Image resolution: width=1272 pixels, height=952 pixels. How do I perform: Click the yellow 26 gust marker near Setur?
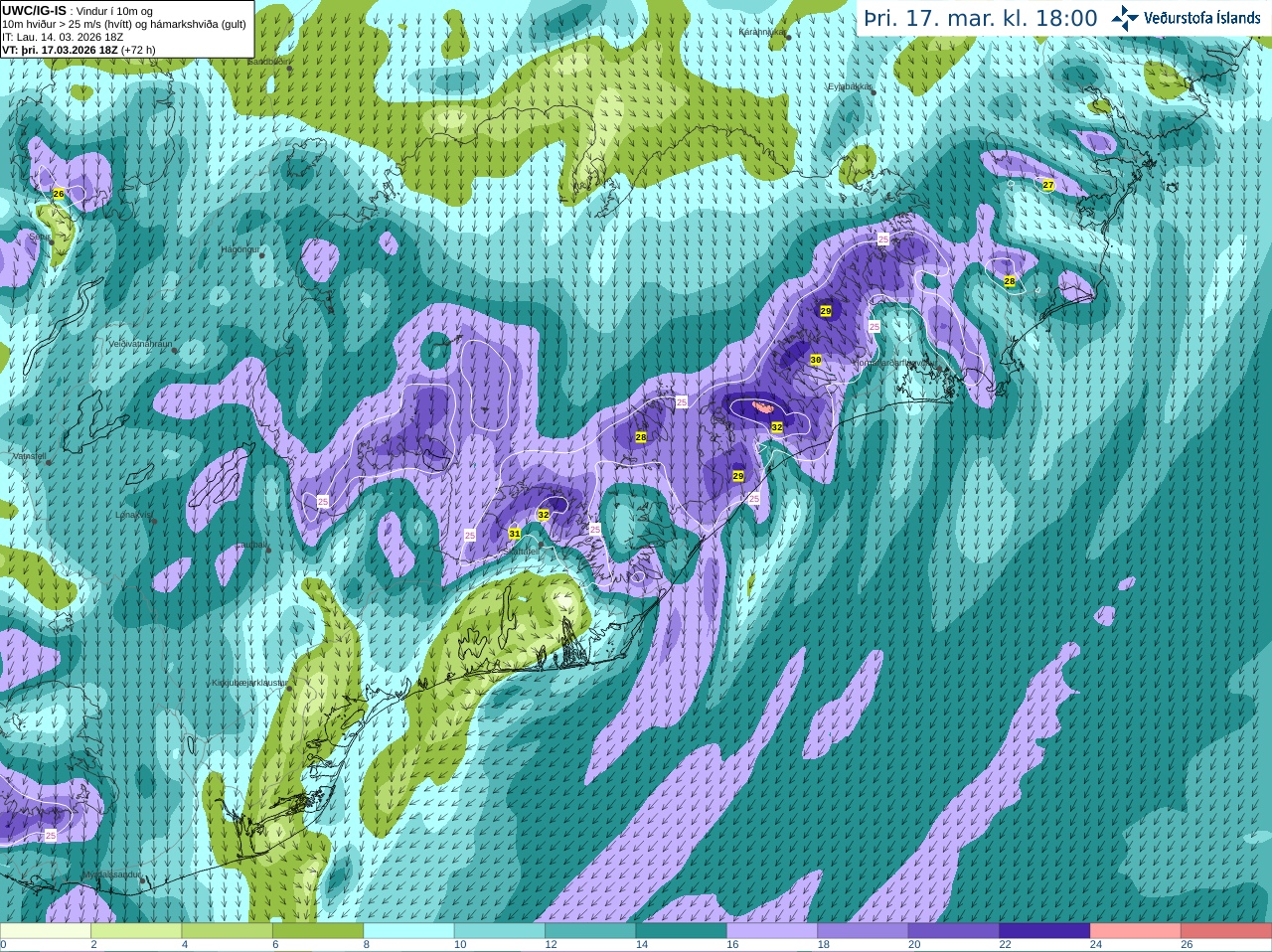click(x=58, y=194)
